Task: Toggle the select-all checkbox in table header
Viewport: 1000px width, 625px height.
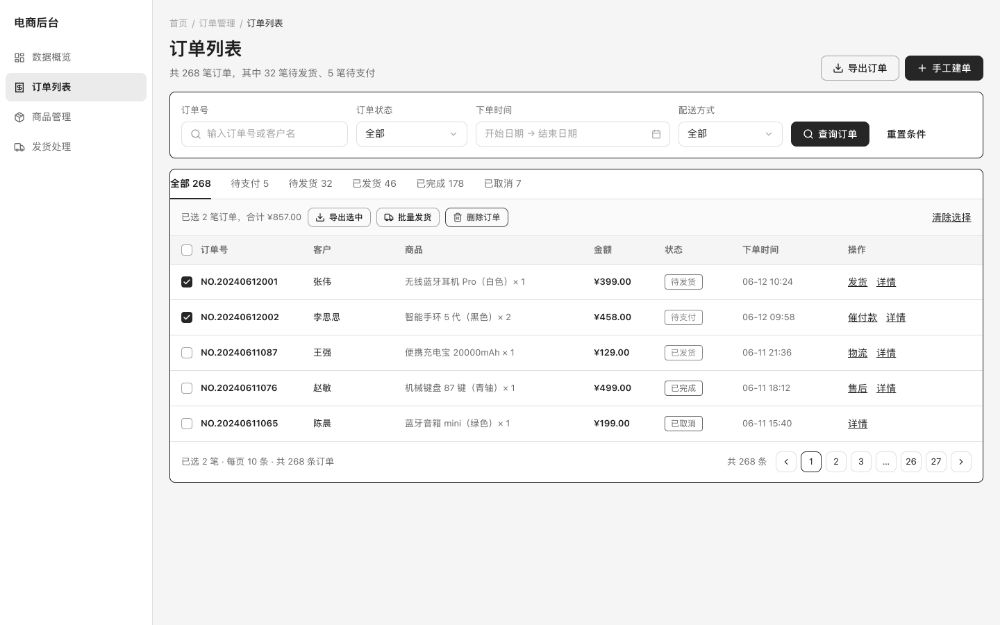Action: tap(187, 250)
